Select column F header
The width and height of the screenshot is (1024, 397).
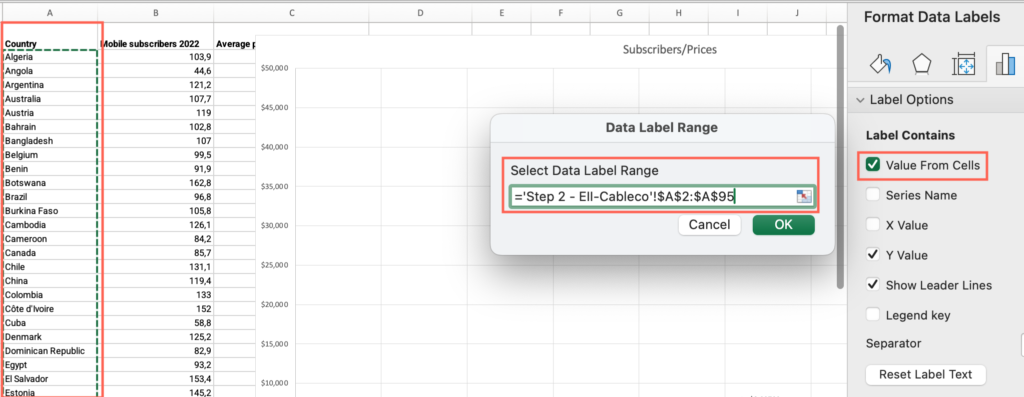(560, 12)
